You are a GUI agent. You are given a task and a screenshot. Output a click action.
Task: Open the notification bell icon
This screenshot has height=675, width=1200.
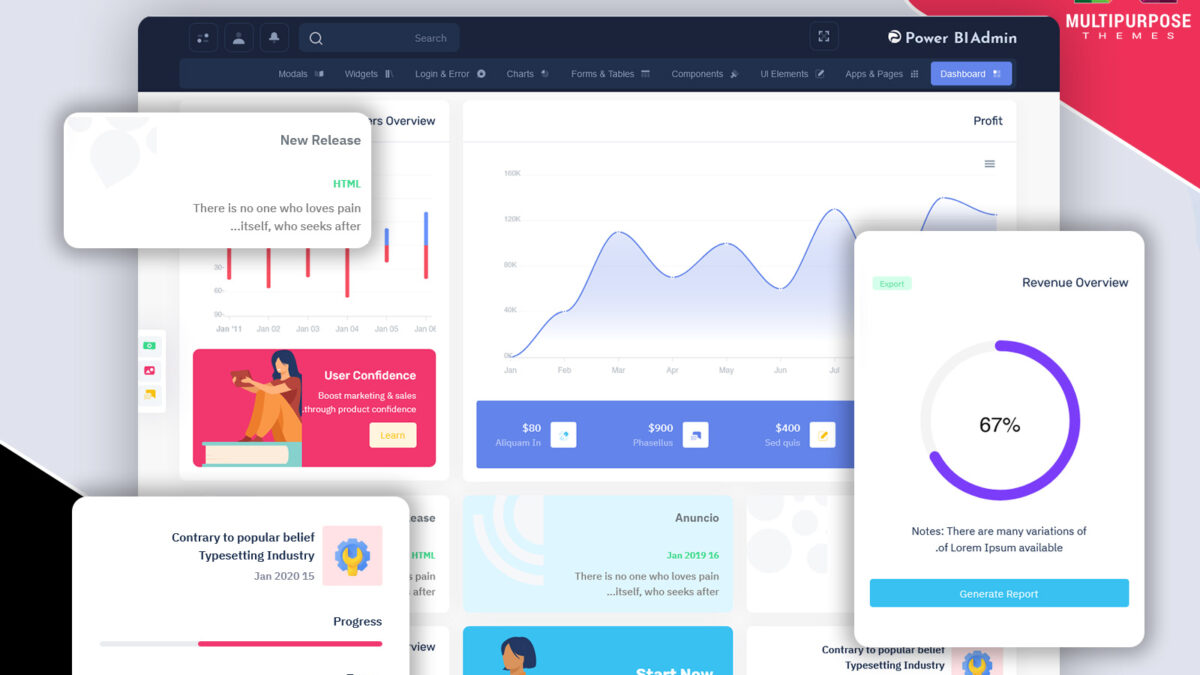click(x=274, y=38)
